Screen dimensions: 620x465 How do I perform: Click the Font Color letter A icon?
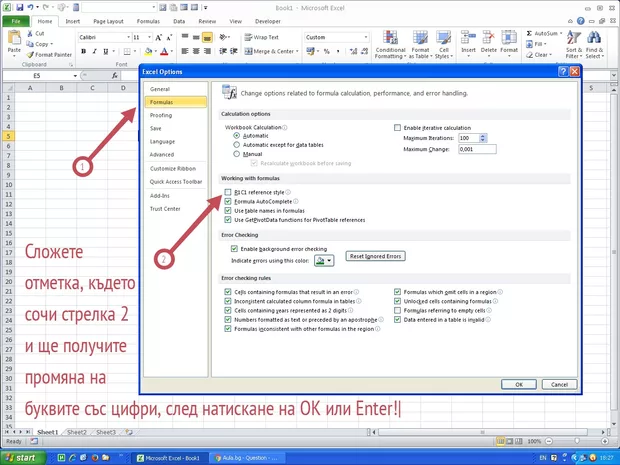pos(164,51)
